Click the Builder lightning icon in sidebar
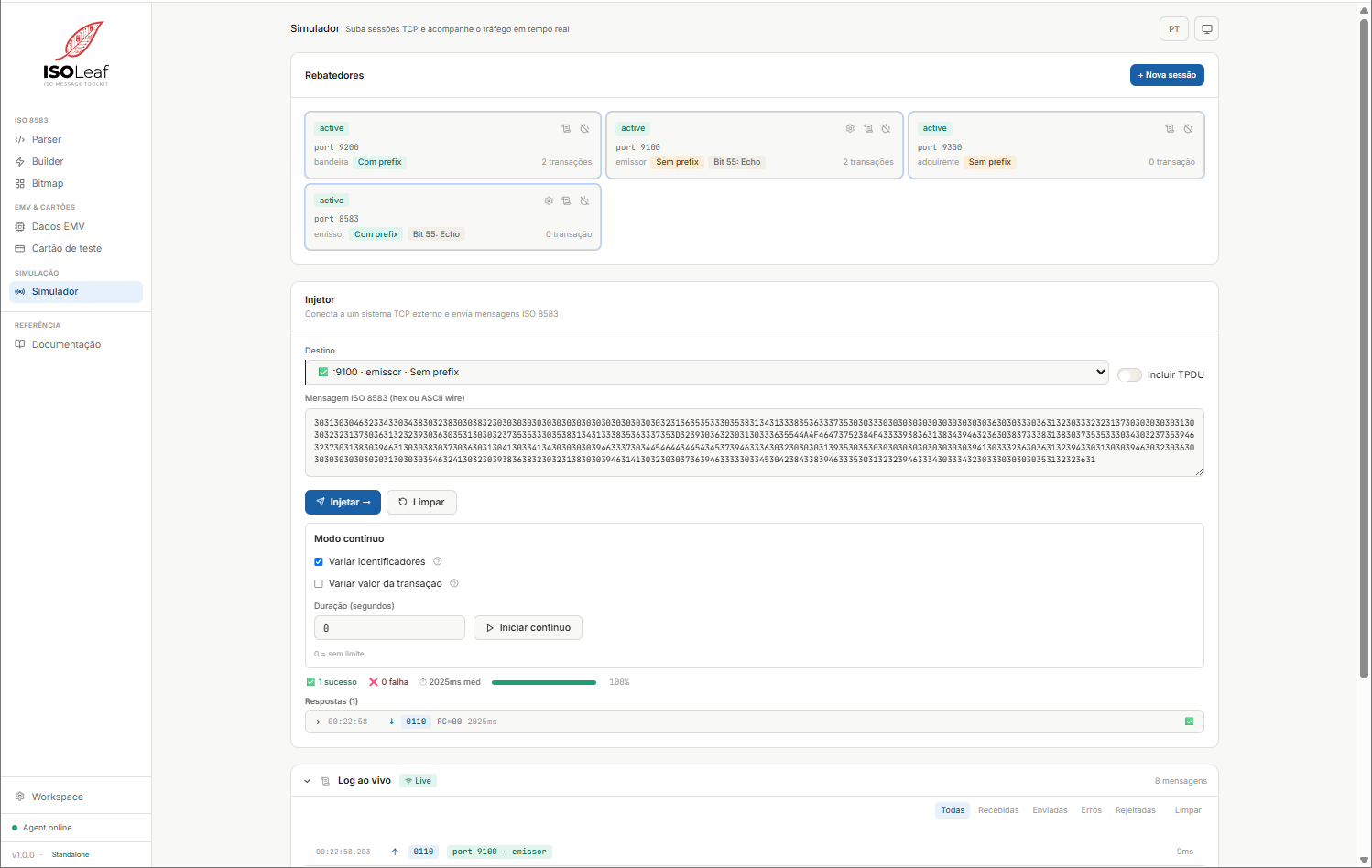The height and width of the screenshot is (868, 1372). tap(20, 162)
